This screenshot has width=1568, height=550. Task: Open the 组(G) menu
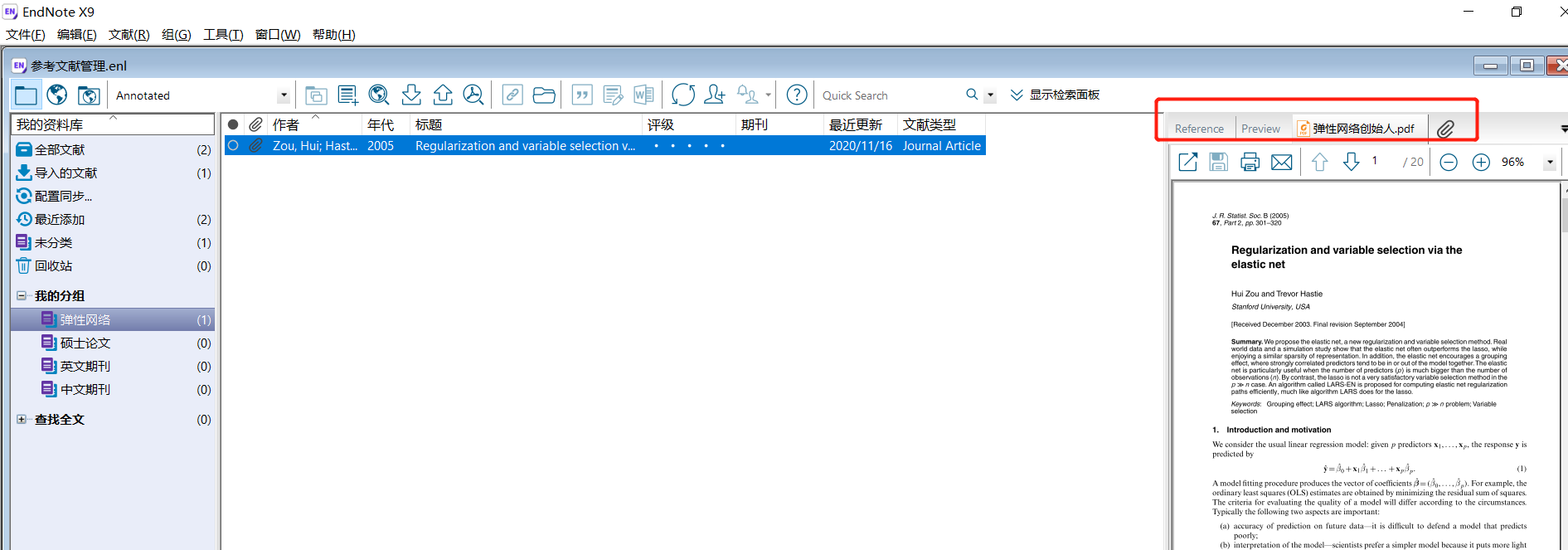click(x=177, y=35)
